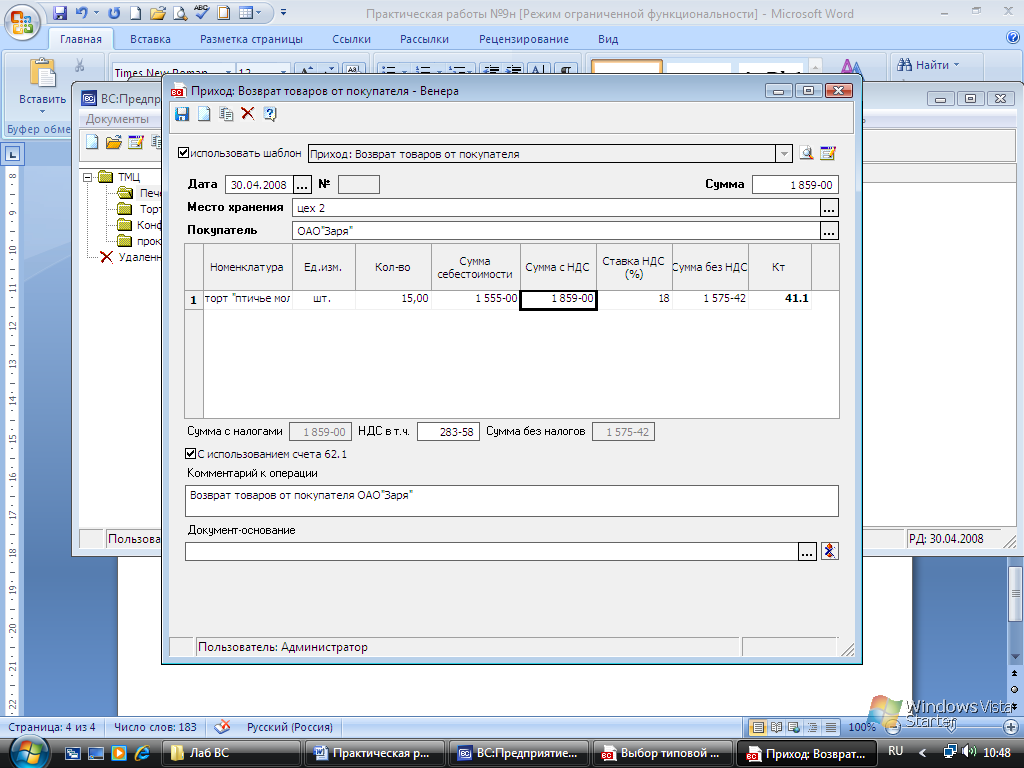The image size is (1024, 768).
Task: Browse Документ-основание with ellipsis button
Action: click(807, 552)
